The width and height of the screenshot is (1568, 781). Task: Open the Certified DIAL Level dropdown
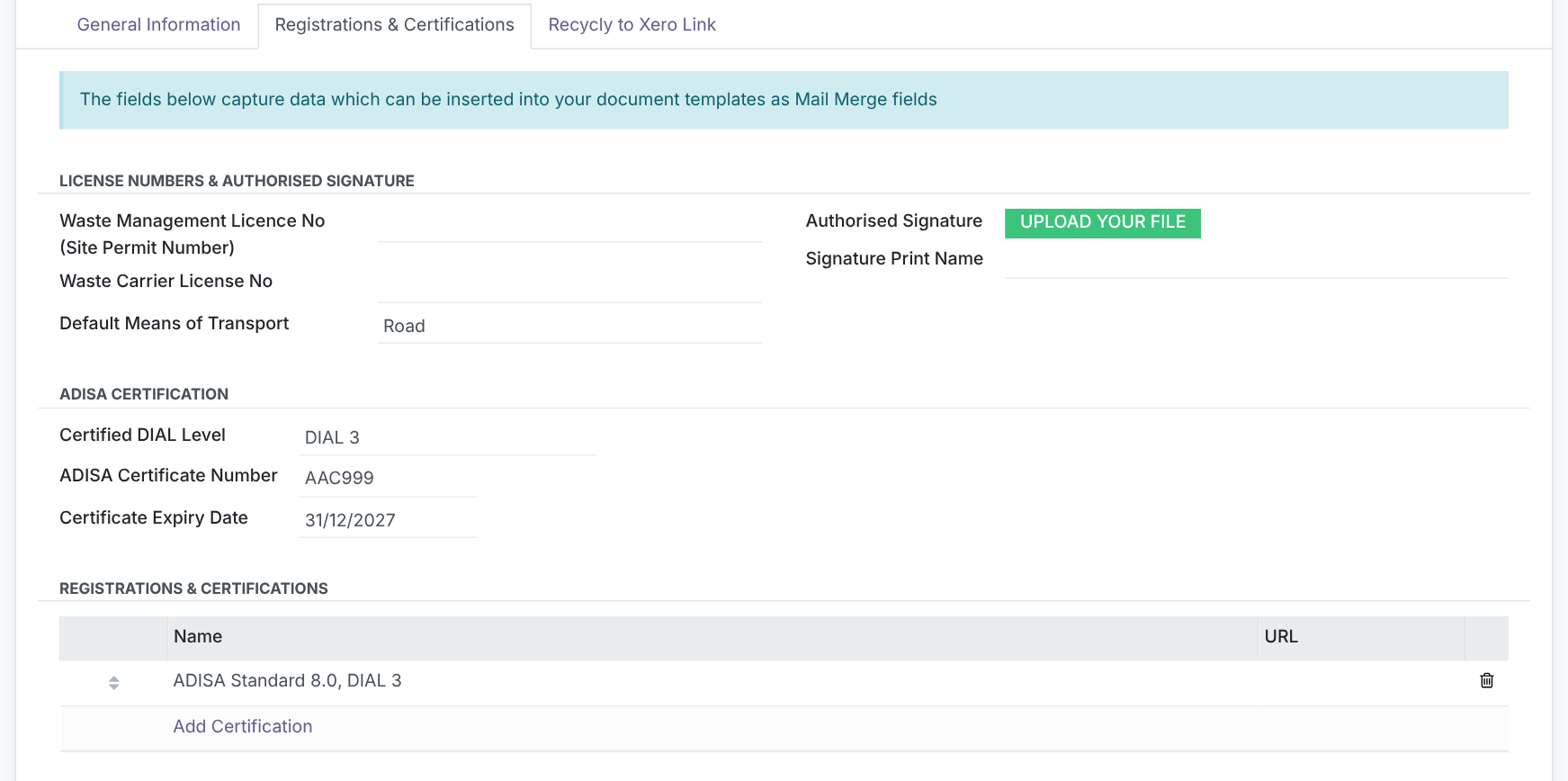click(x=447, y=437)
